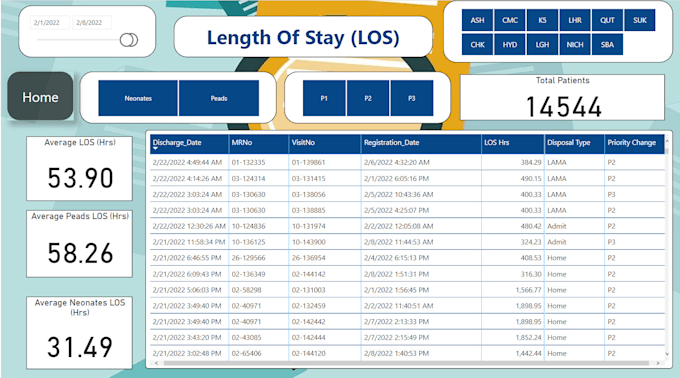Viewport: 680px width, 378px height.
Task: Select the Neonates slicer tile
Action: coord(138,98)
